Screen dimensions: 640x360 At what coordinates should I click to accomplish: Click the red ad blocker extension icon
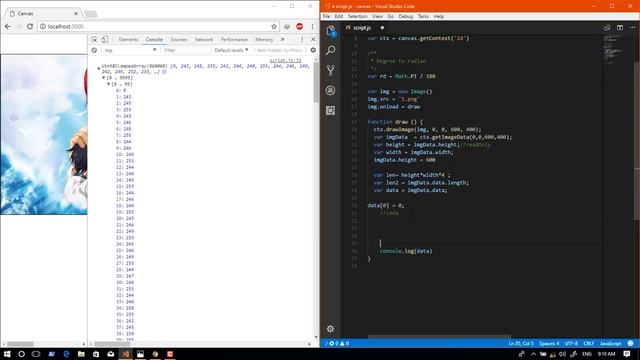pyautogui.click(x=300, y=26)
